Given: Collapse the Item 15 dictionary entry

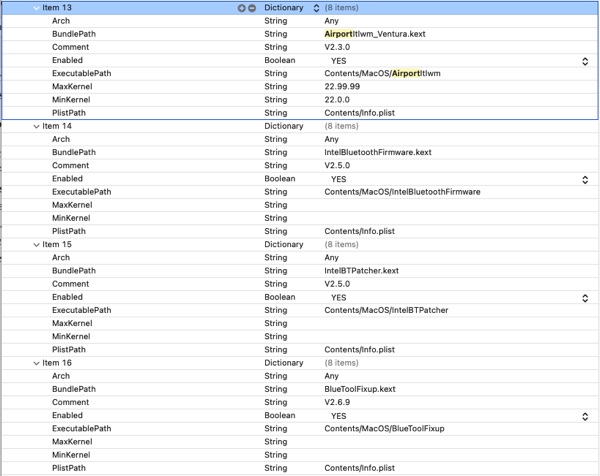Looking at the screenshot, I should coord(37,245).
